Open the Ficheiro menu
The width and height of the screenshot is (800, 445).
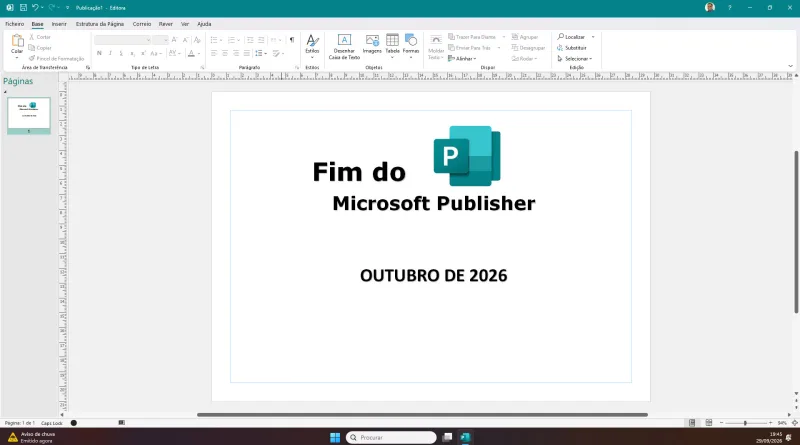pos(14,24)
